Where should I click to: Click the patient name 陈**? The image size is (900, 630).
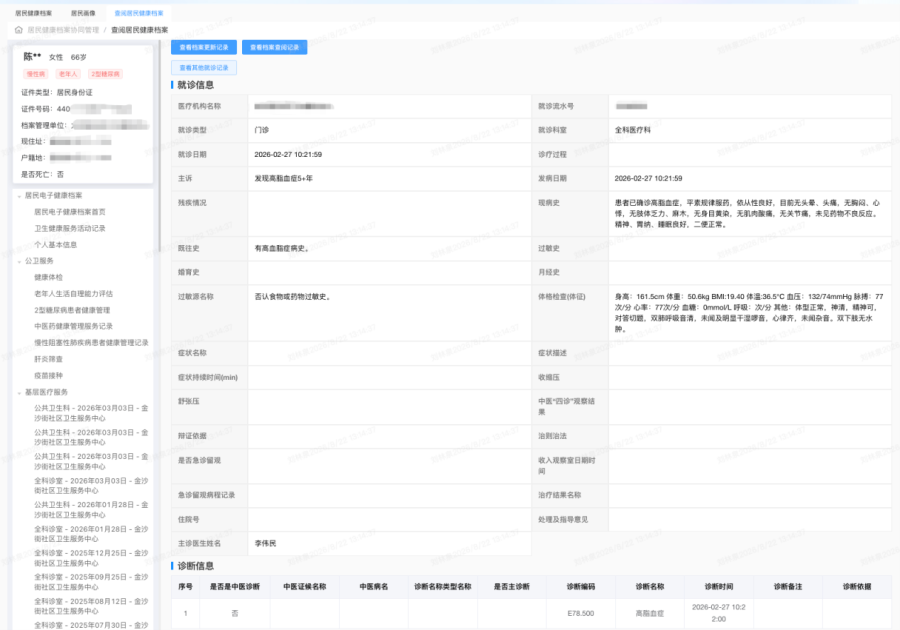(x=32, y=56)
